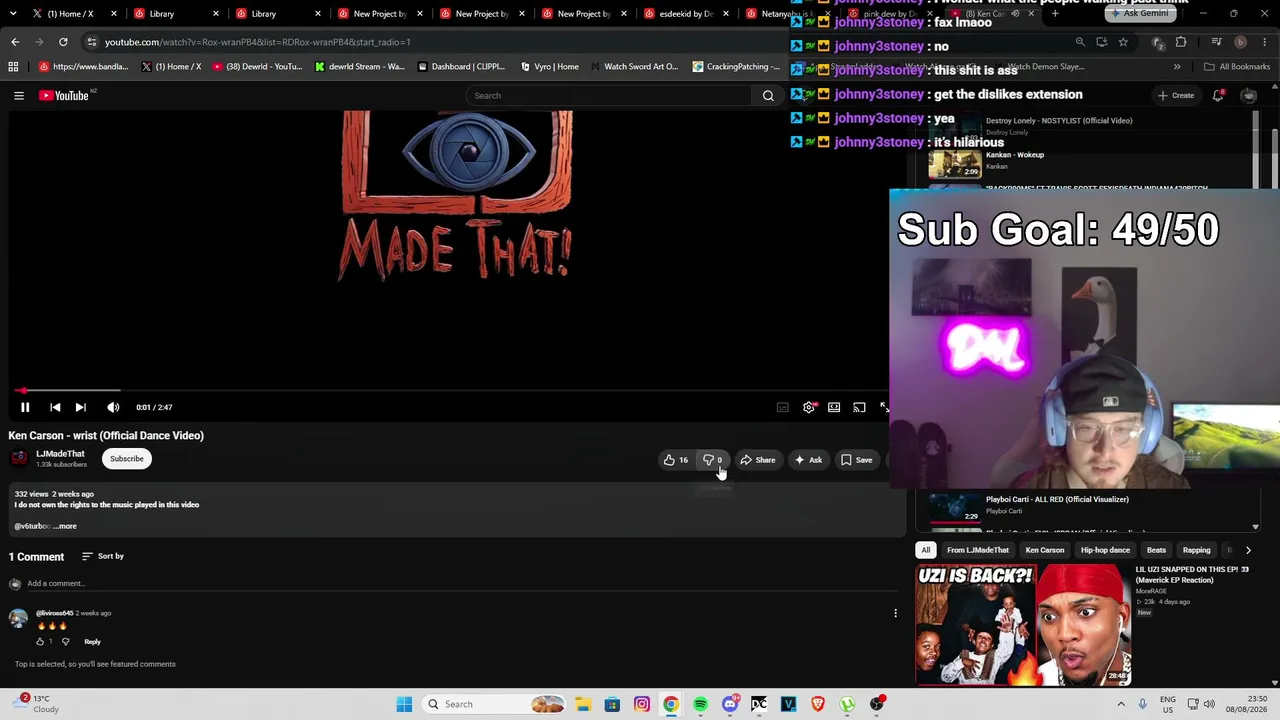Viewport: 1280px width, 720px height.
Task: Share this video
Action: pos(758,460)
